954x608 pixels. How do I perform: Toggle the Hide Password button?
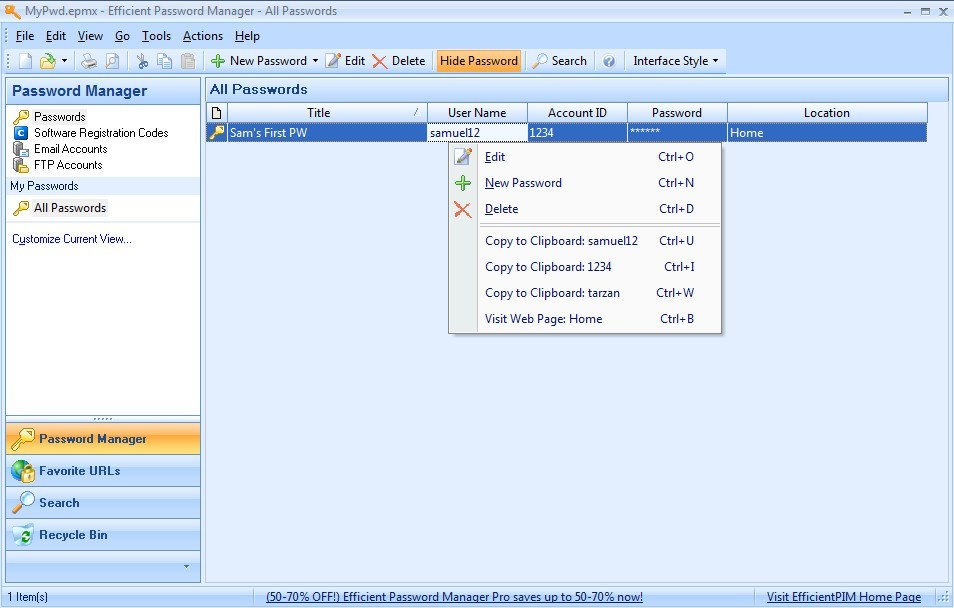[x=479, y=61]
